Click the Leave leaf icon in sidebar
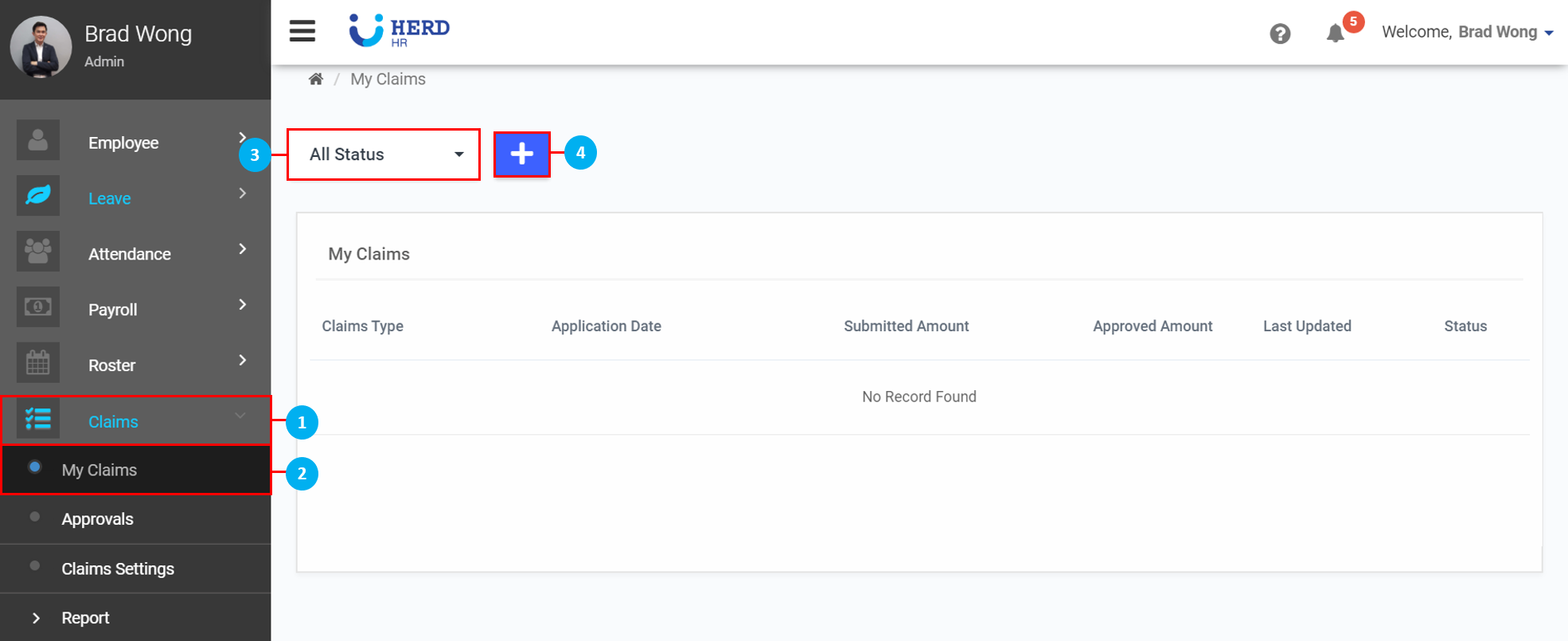This screenshot has height=641, width=1568. coord(38,196)
